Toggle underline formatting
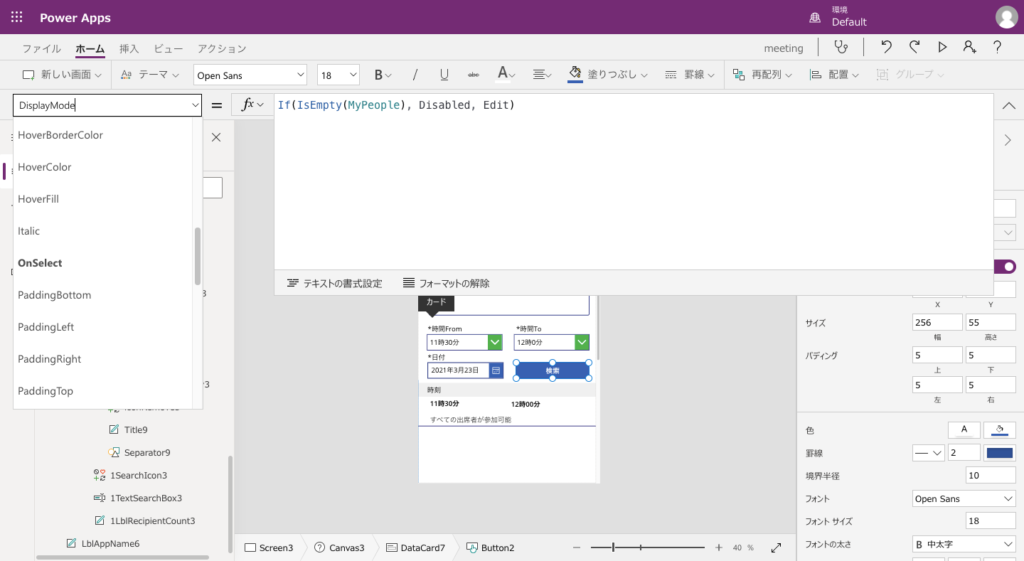Image resolution: width=1024 pixels, height=561 pixels. pos(444,75)
